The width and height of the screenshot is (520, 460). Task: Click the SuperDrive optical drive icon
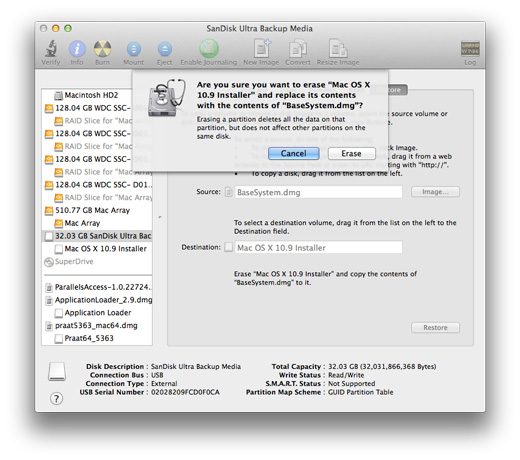pyautogui.click(x=49, y=262)
